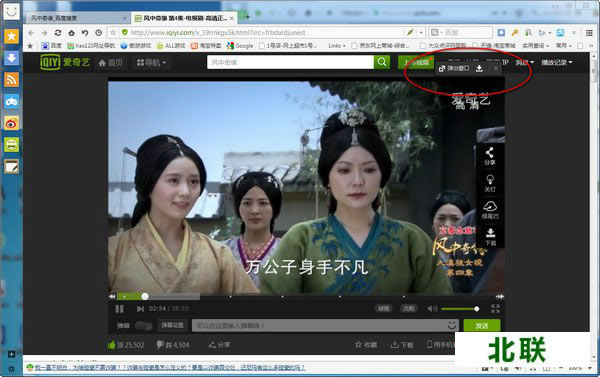This screenshot has width=600, height=377.
Task: Click the download icon in the video sidebar
Action: (490, 237)
